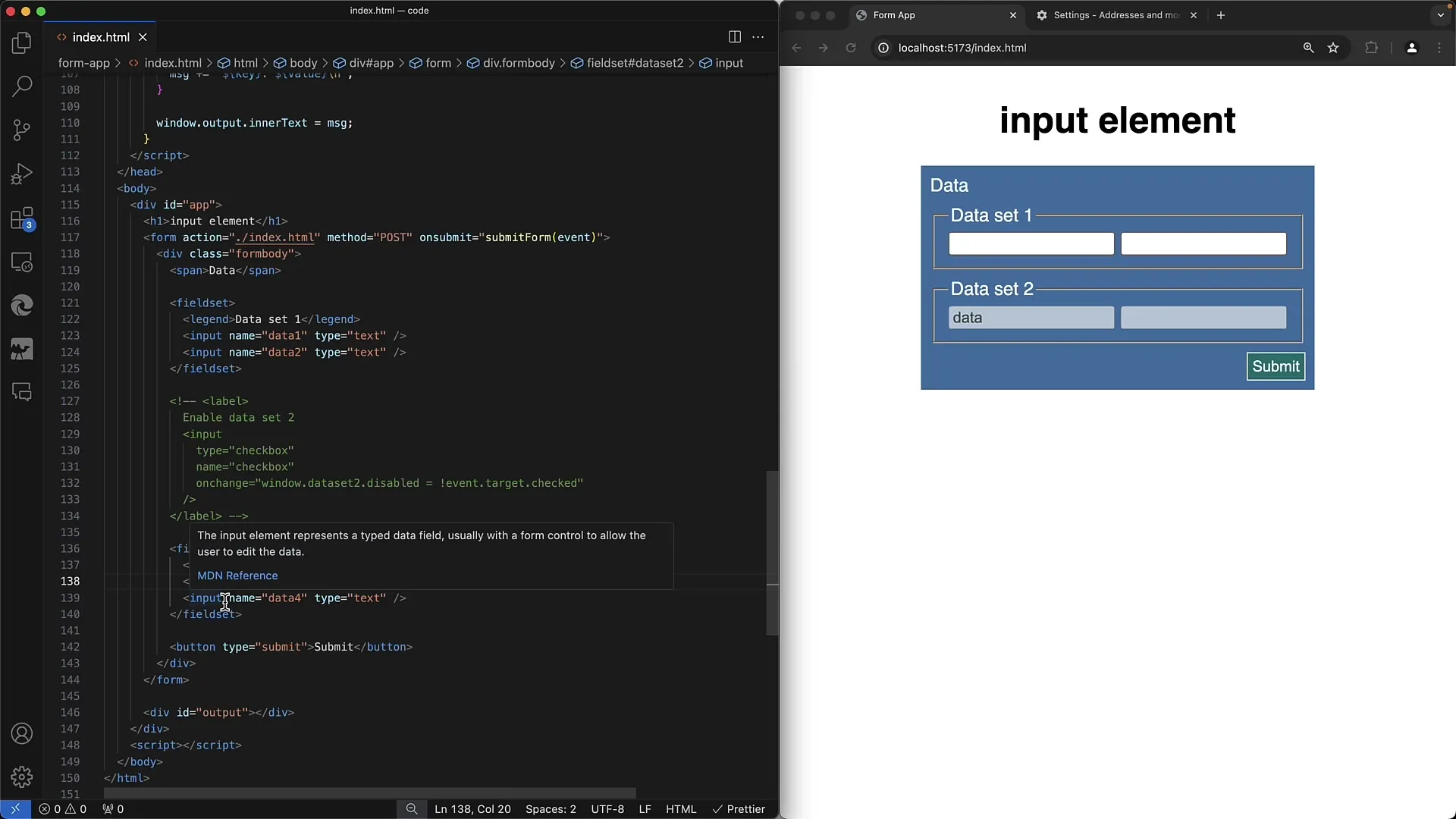Click the empty Data set 2 input
Image resolution: width=1456 pixels, height=819 pixels.
tap(1203, 318)
